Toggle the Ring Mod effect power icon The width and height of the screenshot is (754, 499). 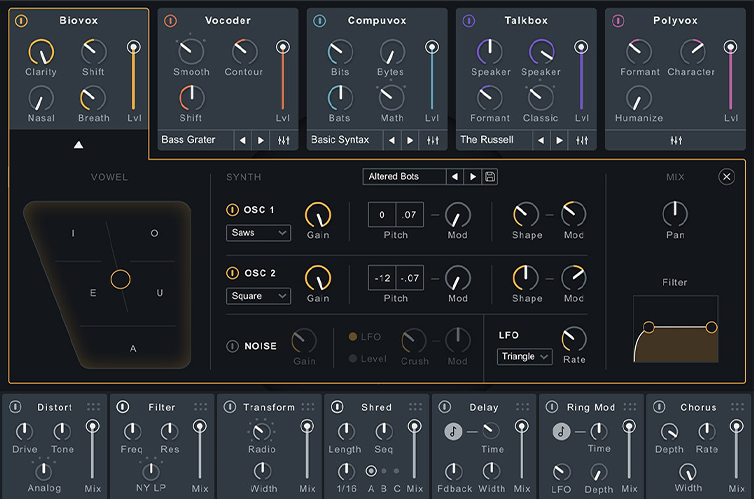552,407
